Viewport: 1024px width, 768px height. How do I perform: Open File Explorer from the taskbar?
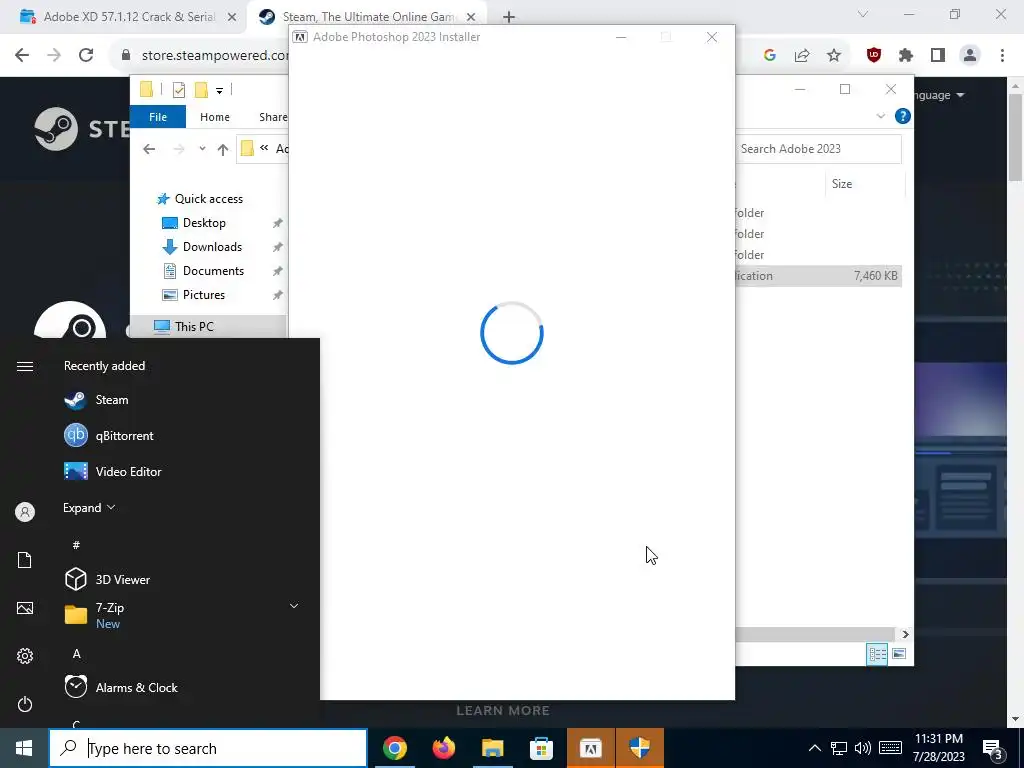click(x=493, y=748)
